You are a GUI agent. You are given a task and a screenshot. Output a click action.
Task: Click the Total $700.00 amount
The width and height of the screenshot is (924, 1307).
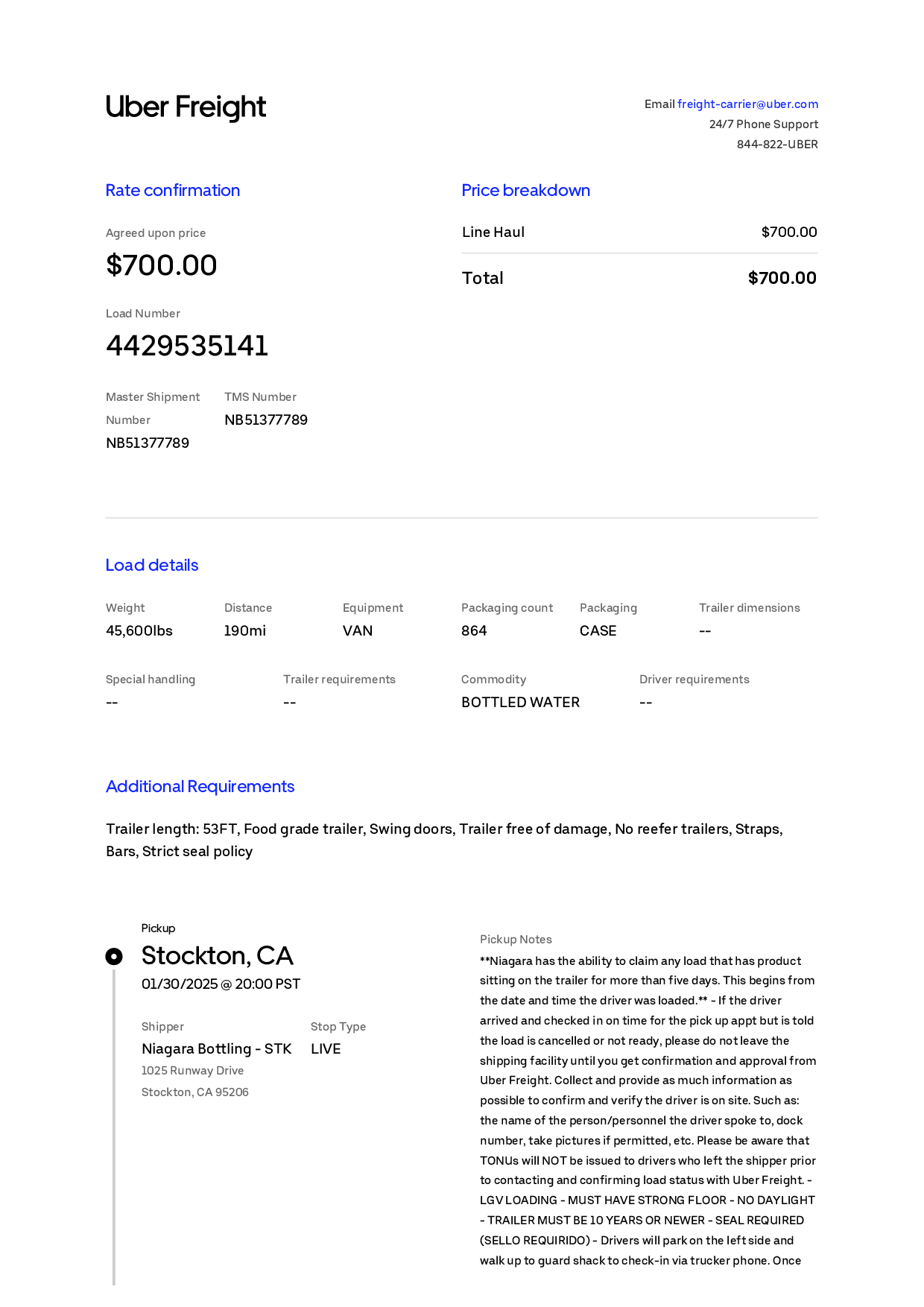point(782,278)
